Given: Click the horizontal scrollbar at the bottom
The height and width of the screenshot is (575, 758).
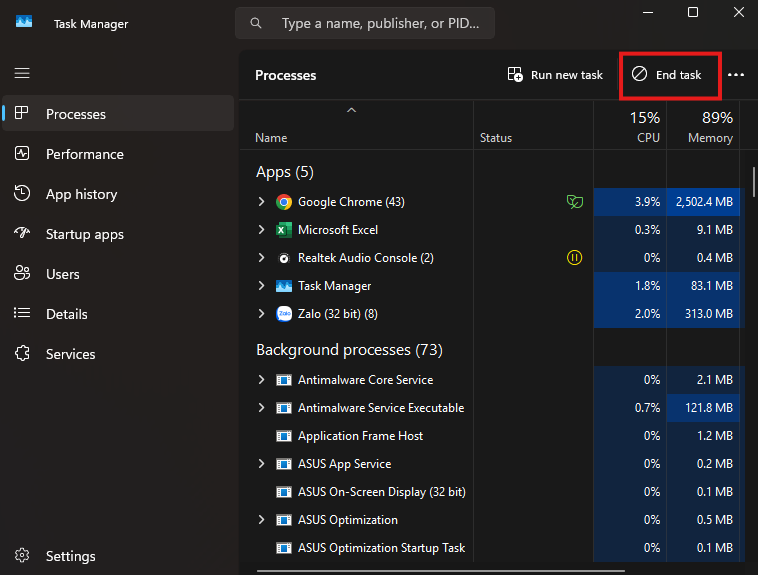Looking at the screenshot, I should (x=440, y=571).
